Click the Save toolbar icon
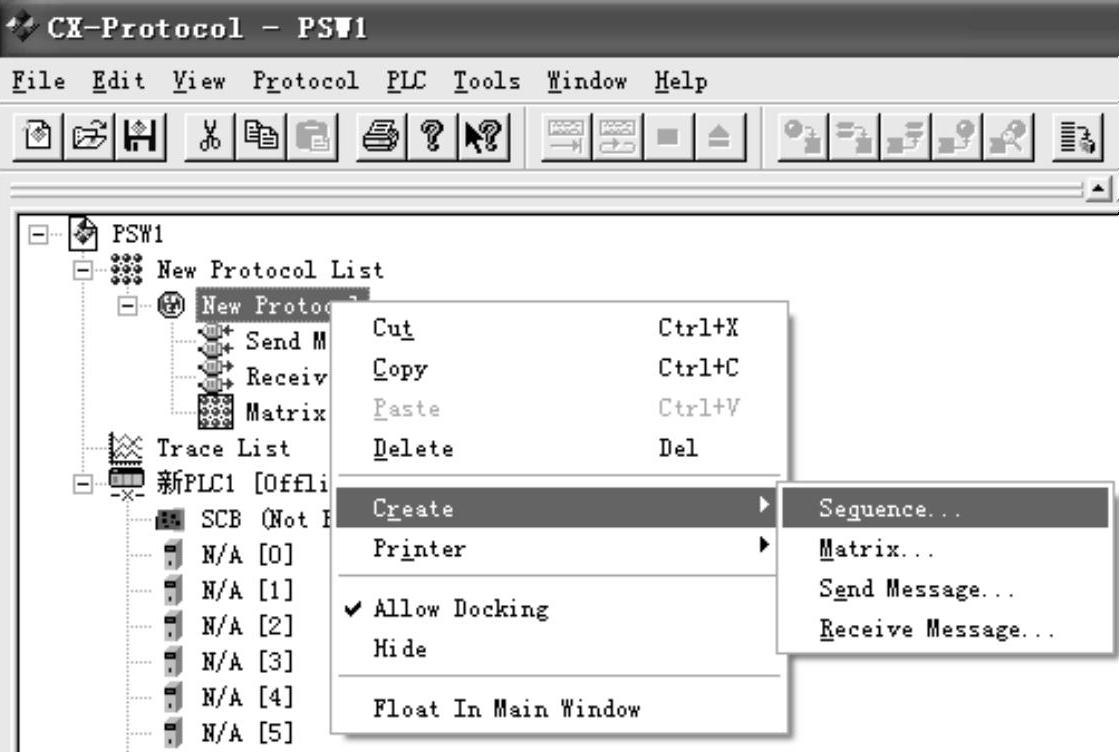This screenshot has width=1119, height=752. click(x=140, y=136)
